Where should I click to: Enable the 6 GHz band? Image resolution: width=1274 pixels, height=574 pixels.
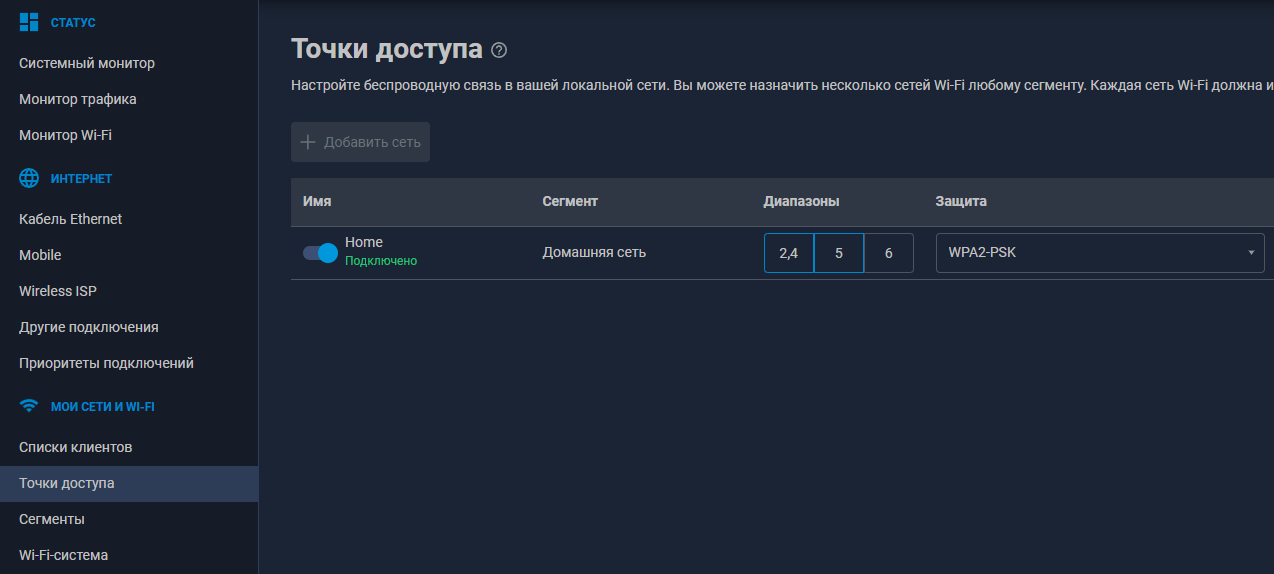click(888, 253)
